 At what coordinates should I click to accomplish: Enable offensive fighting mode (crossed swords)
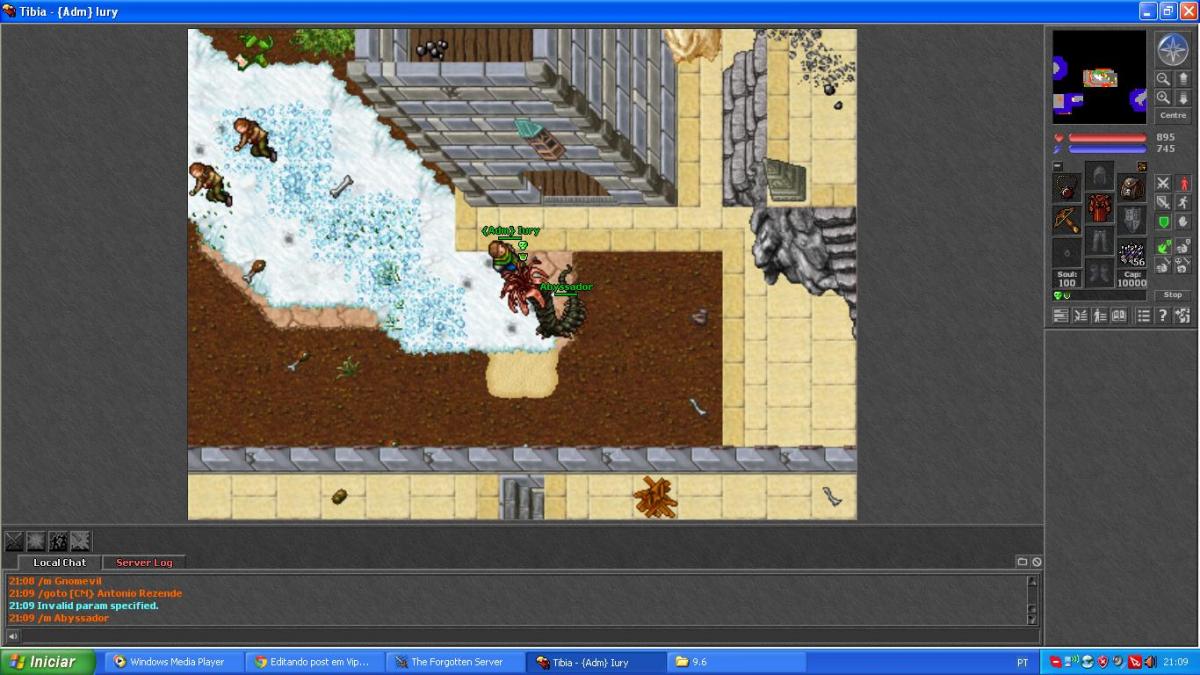1163,183
